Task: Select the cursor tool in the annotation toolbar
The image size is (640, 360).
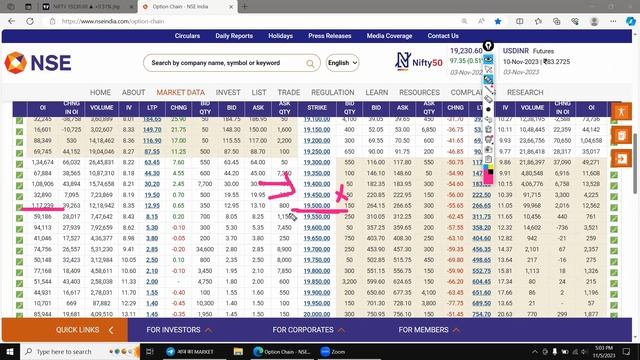Action: 488,69
